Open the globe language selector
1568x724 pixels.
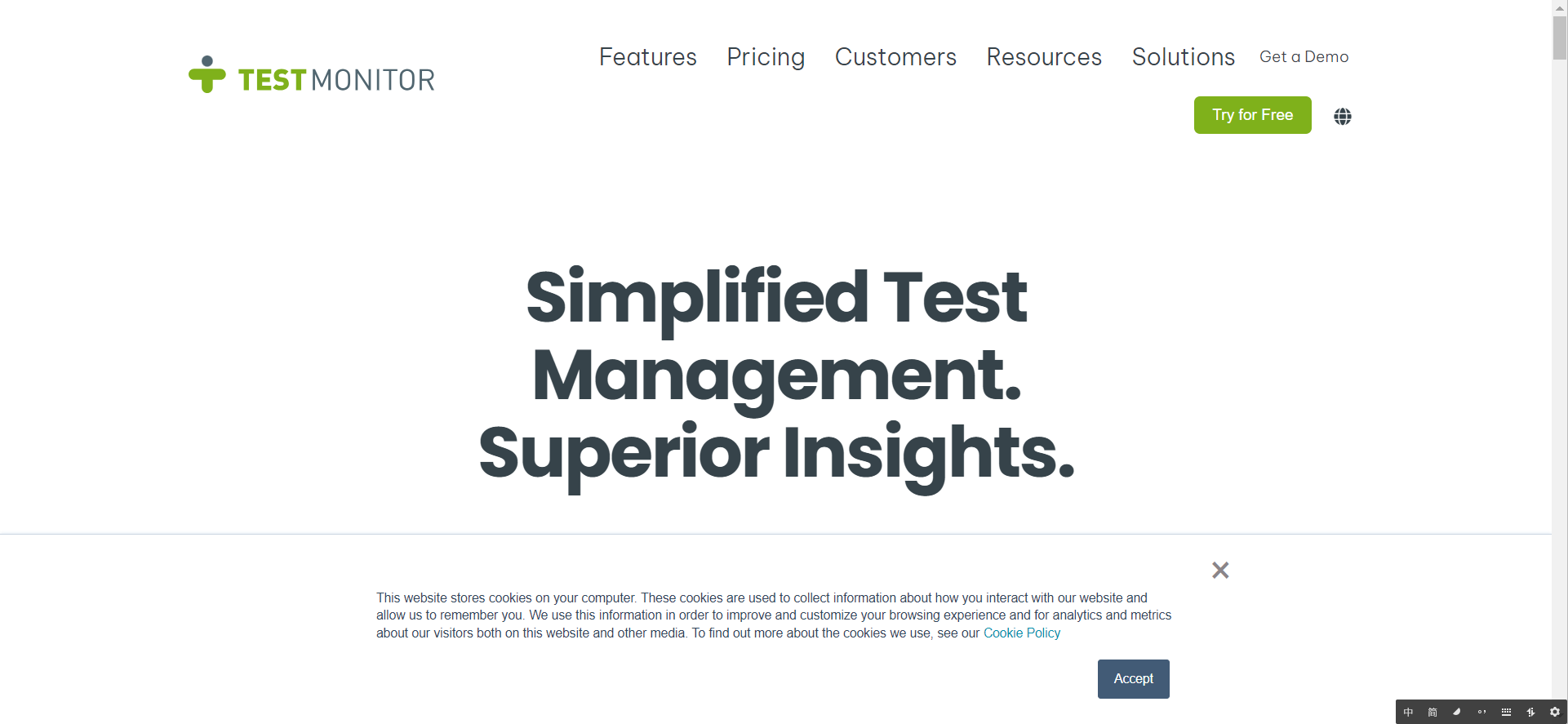pos(1343,116)
